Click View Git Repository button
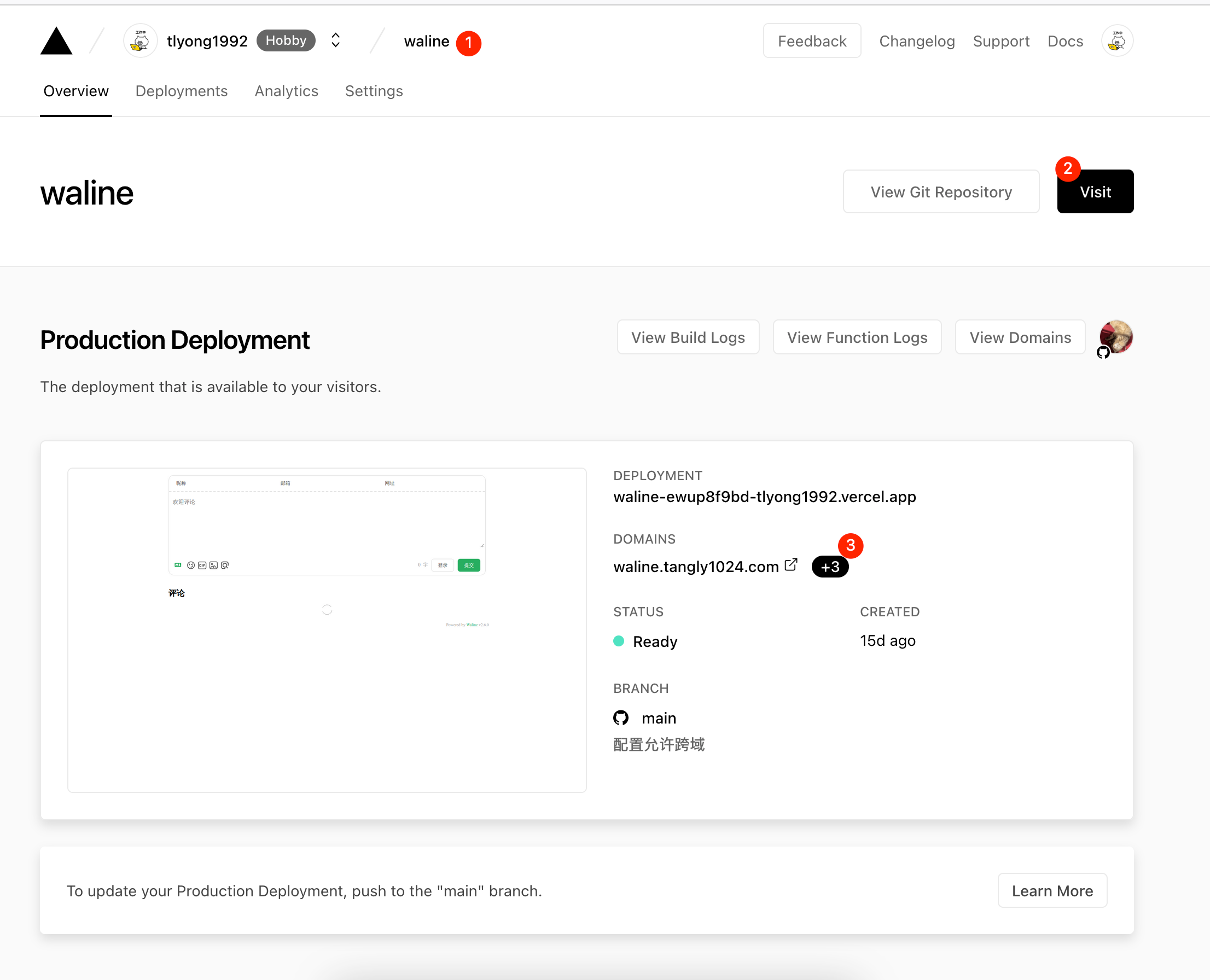This screenshot has width=1210, height=980. pos(941,192)
